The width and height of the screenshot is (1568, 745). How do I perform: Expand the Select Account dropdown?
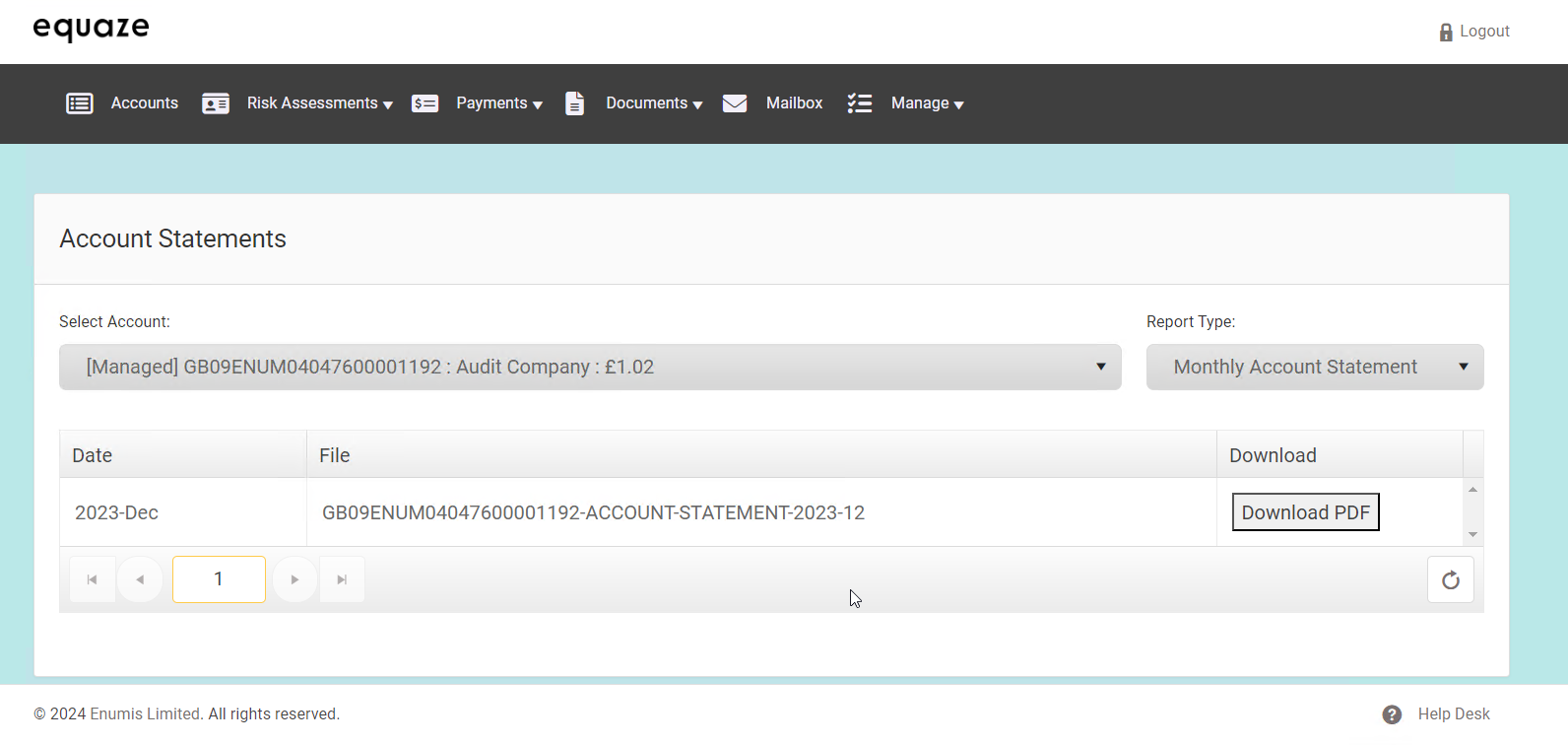(x=589, y=367)
